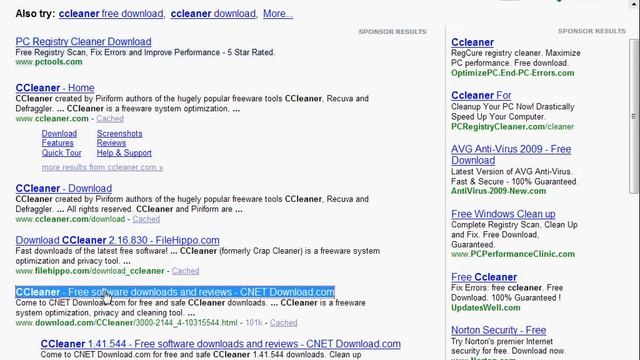
Task: View Cached copy of ccleaner.com/download
Action: coord(146,219)
